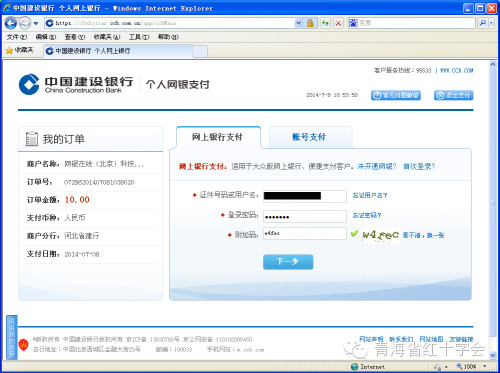Click the red police shield badge icon

tap(23, 345)
